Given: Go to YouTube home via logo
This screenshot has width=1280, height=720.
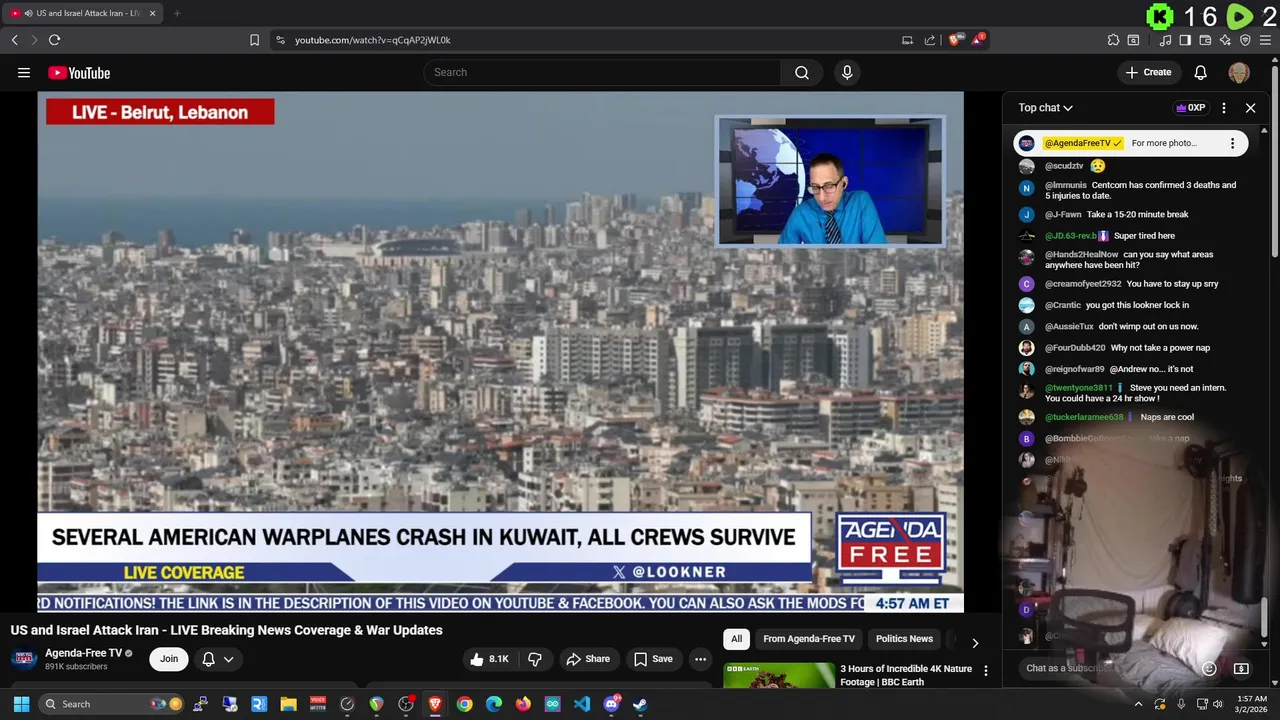Looking at the screenshot, I should point(79,72).
